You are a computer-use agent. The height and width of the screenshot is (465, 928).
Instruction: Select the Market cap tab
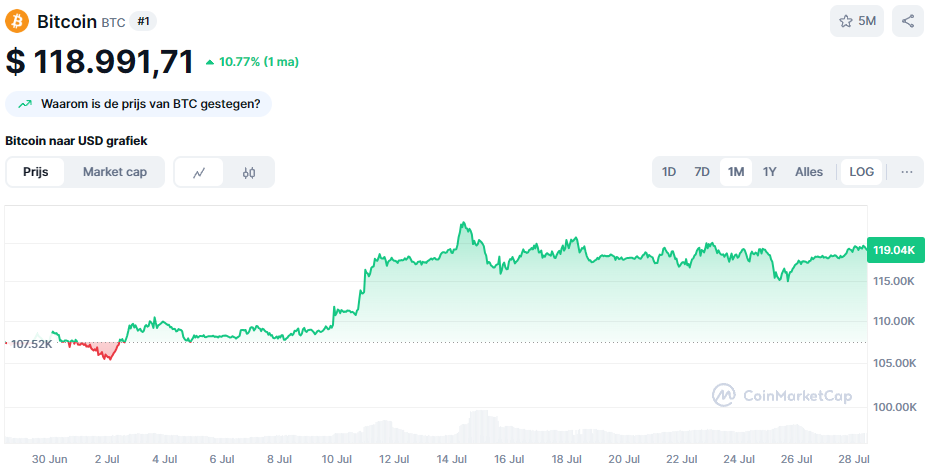pyautogui.click(x=115, y=172)
